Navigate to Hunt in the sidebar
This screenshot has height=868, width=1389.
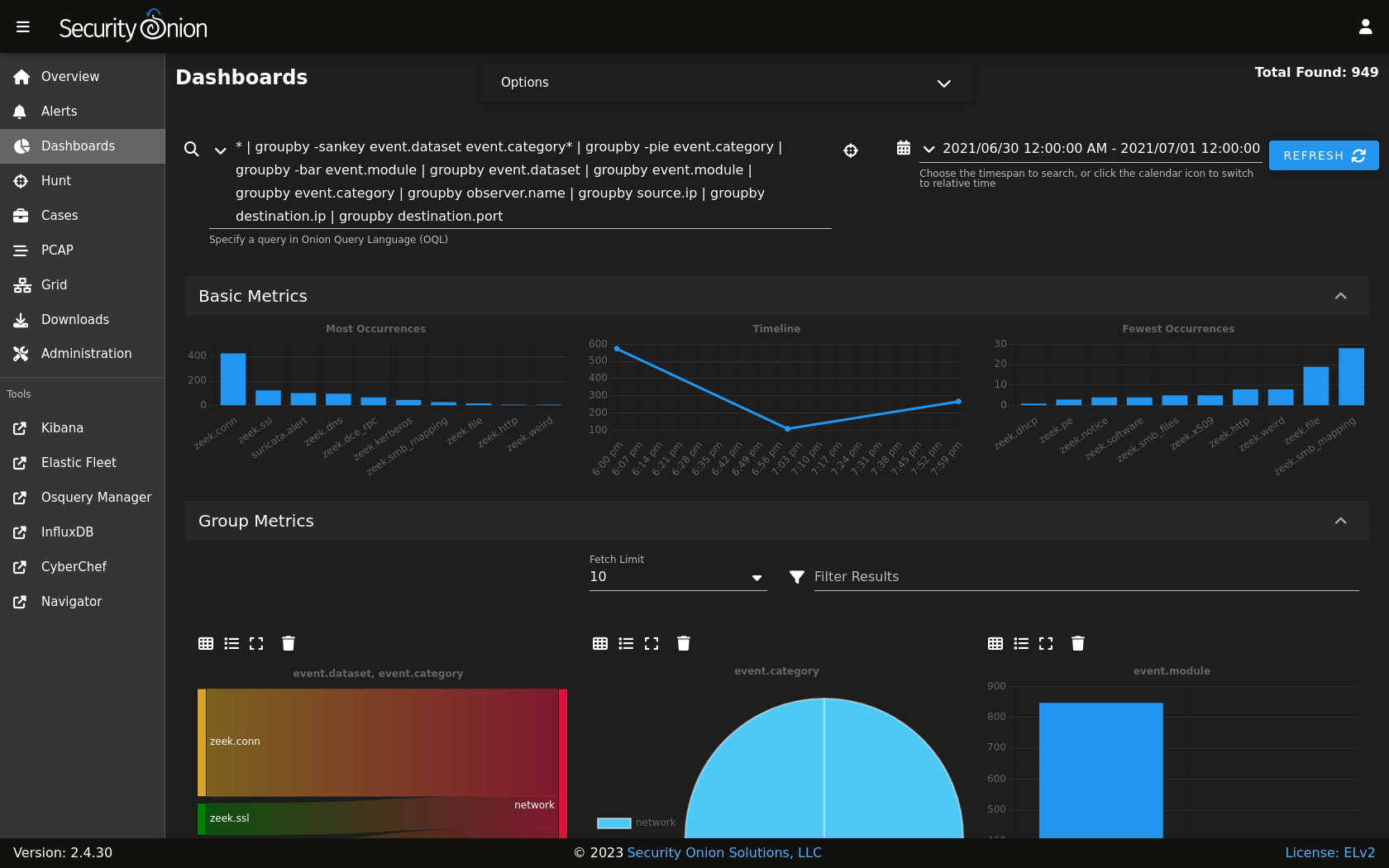56,180
